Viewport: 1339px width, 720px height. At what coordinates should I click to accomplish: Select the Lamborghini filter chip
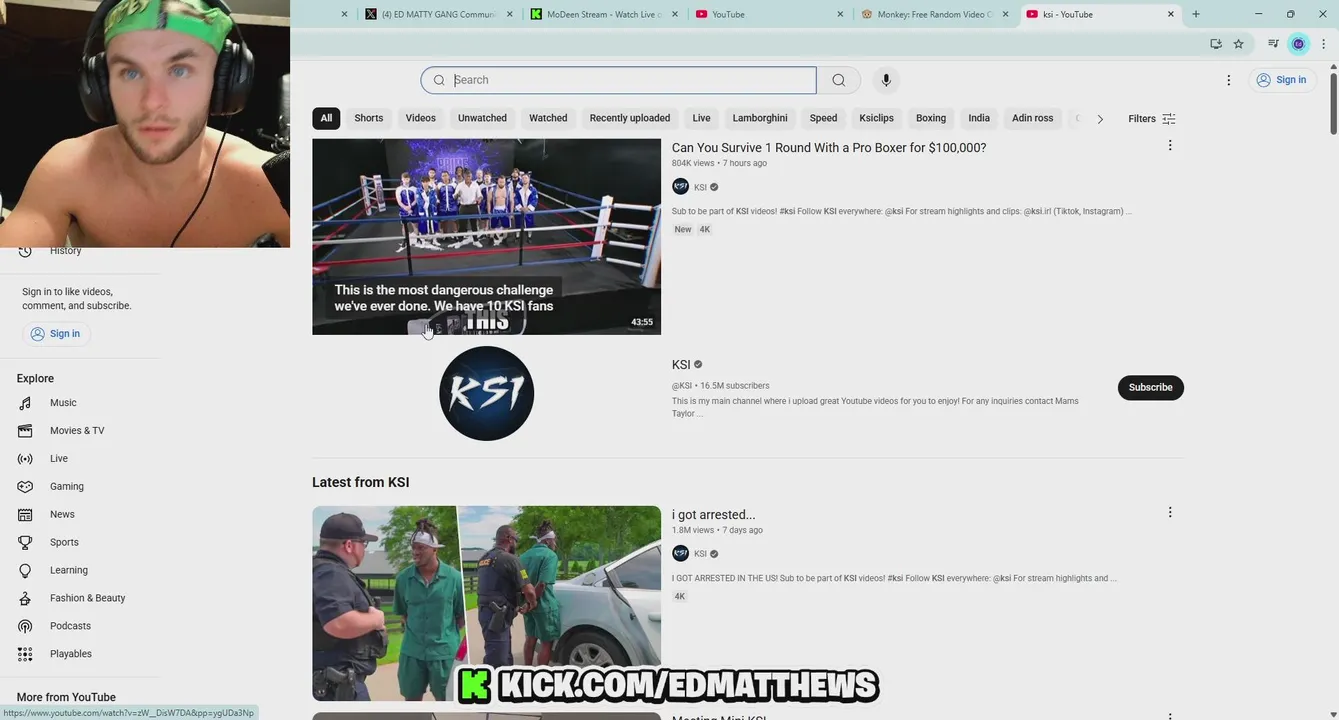(760, 119)
